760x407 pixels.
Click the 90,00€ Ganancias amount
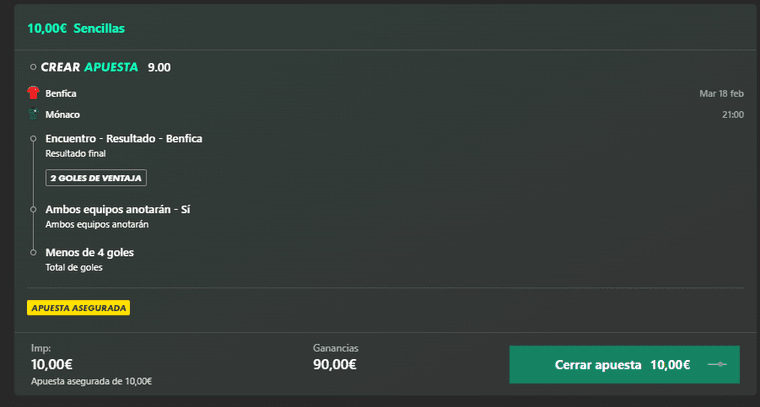click(334, 364)
